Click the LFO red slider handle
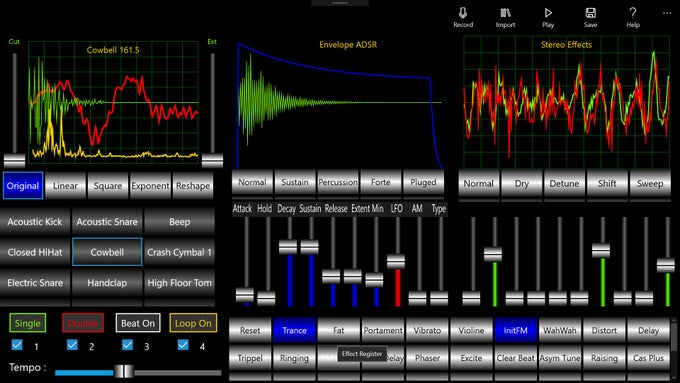 (x=396, y=262)
